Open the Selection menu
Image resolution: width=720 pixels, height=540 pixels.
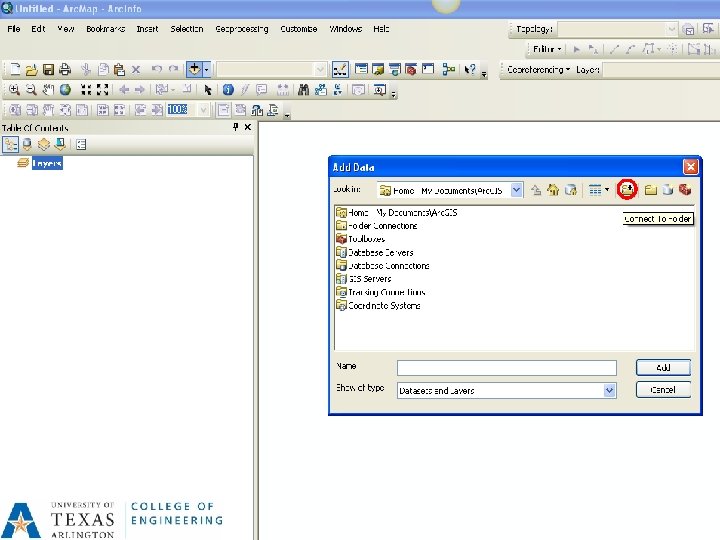click(186, 28)
